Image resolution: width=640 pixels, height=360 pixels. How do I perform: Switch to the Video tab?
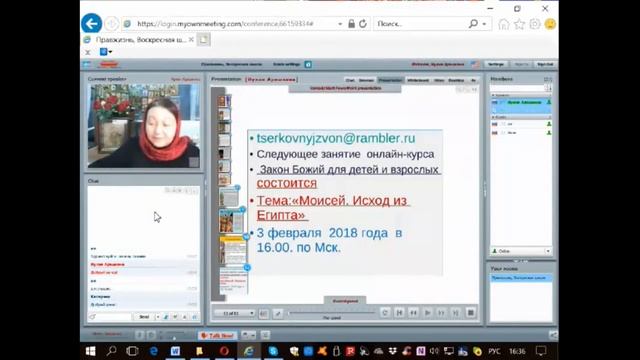(439, 80)
